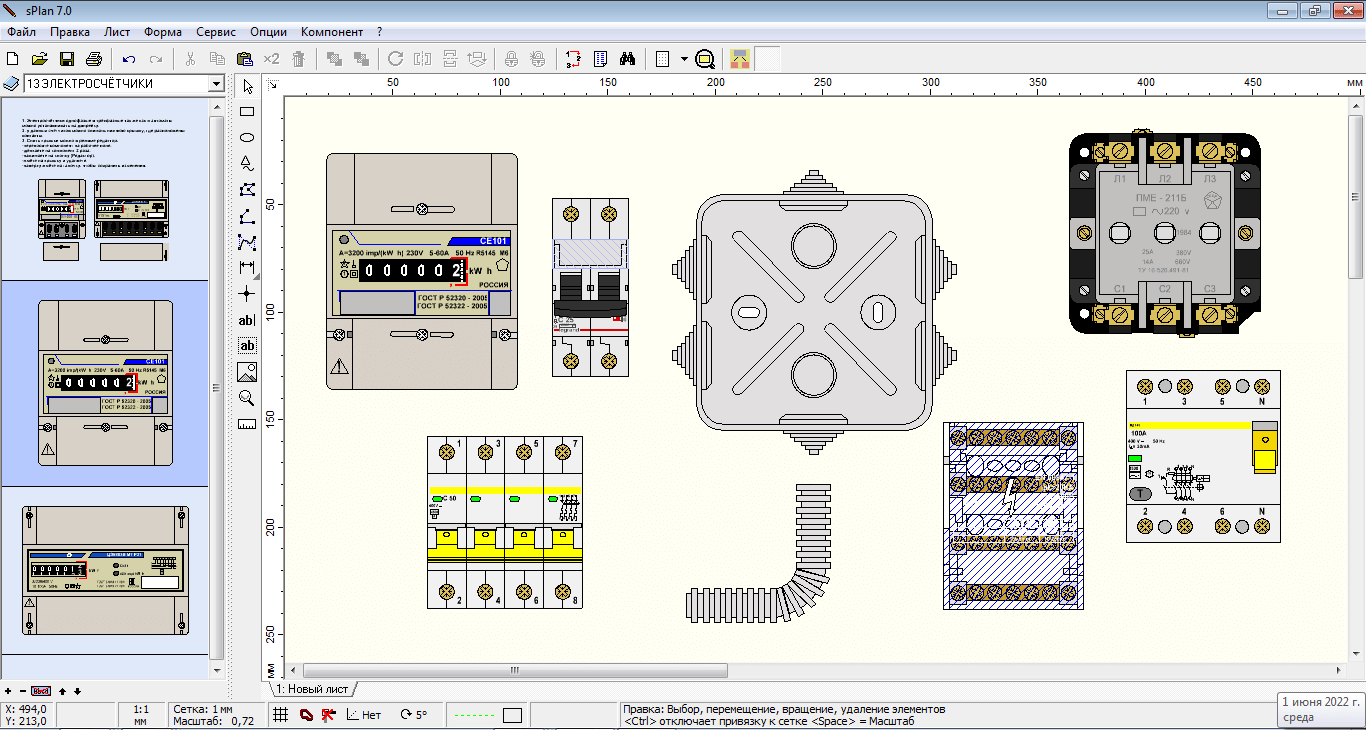Switch to the '1: Новый лист' tab
Viewport: 1366px width, 730px height.
click(313, 689)
